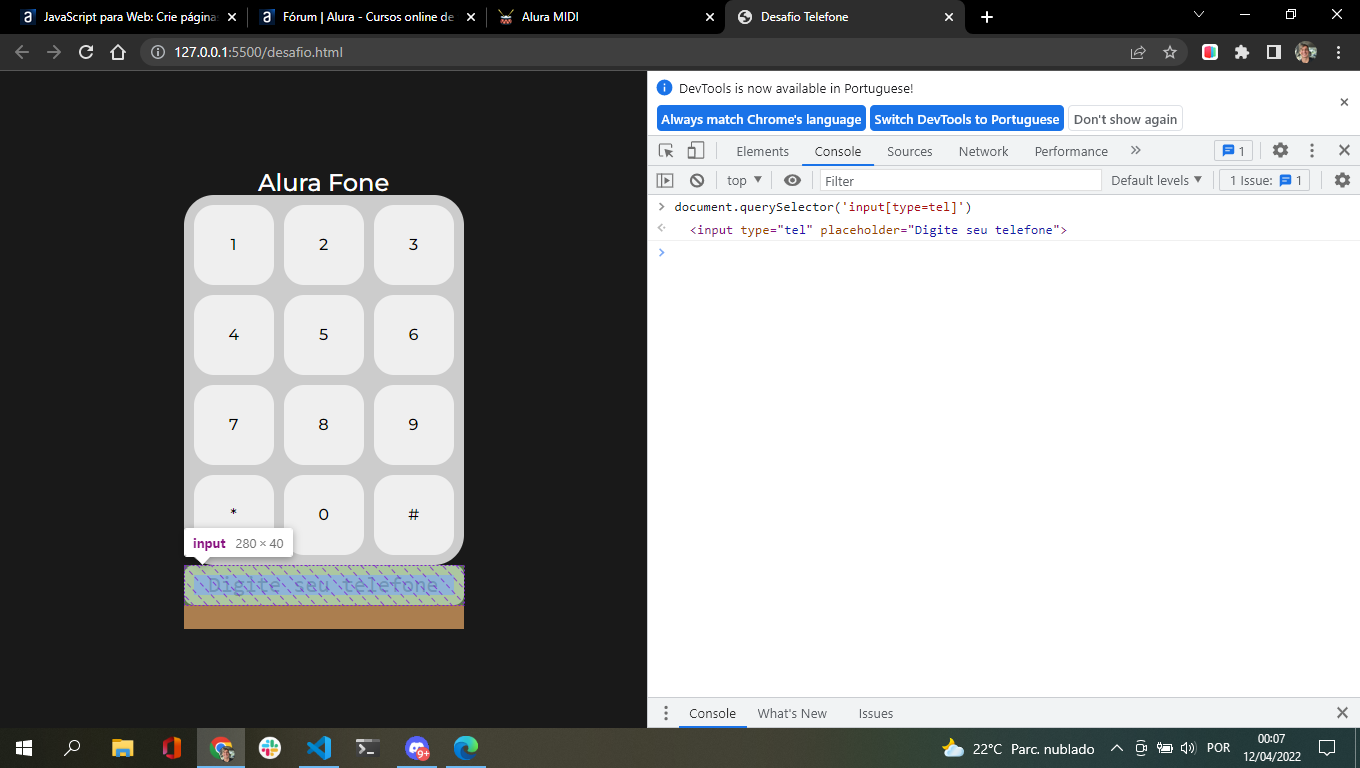Open Slack from the taskbar
1360x768 pixels.
coord(270,747)
